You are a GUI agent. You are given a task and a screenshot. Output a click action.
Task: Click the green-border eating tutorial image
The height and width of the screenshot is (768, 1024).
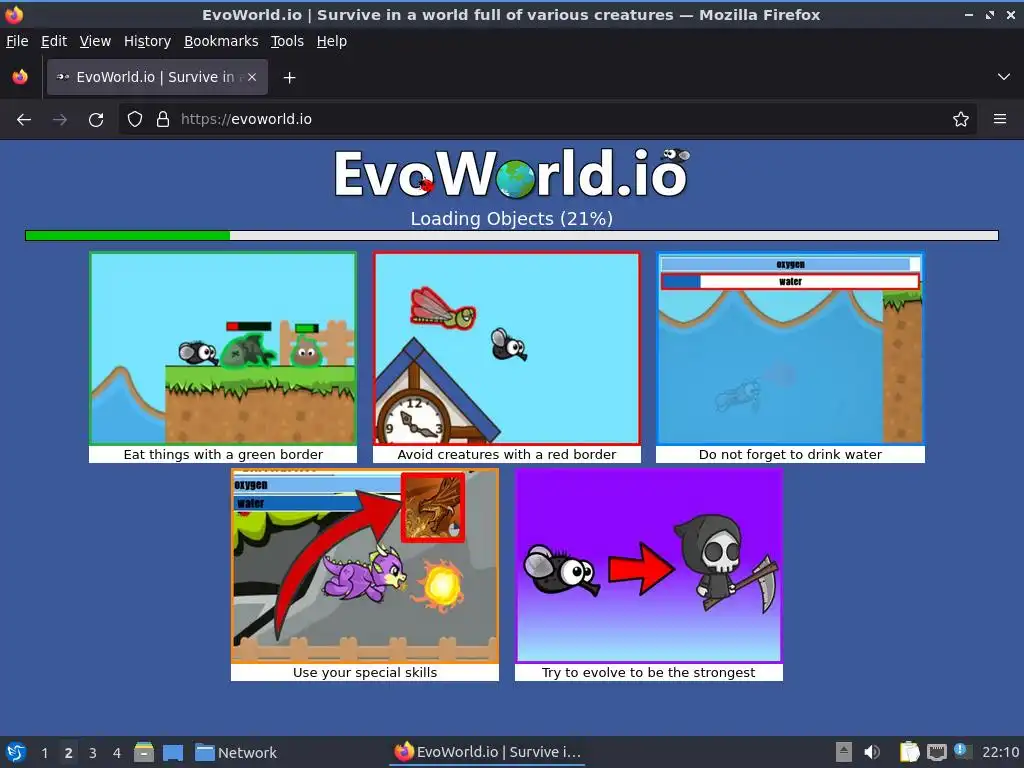(223, 349)
